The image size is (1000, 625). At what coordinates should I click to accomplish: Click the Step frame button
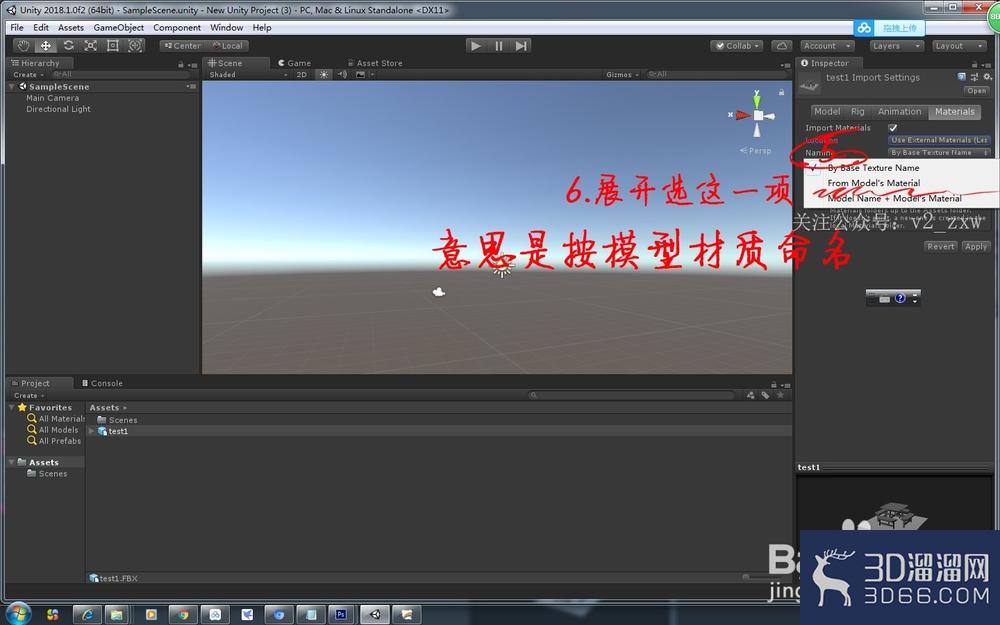(x=521, y=46)
